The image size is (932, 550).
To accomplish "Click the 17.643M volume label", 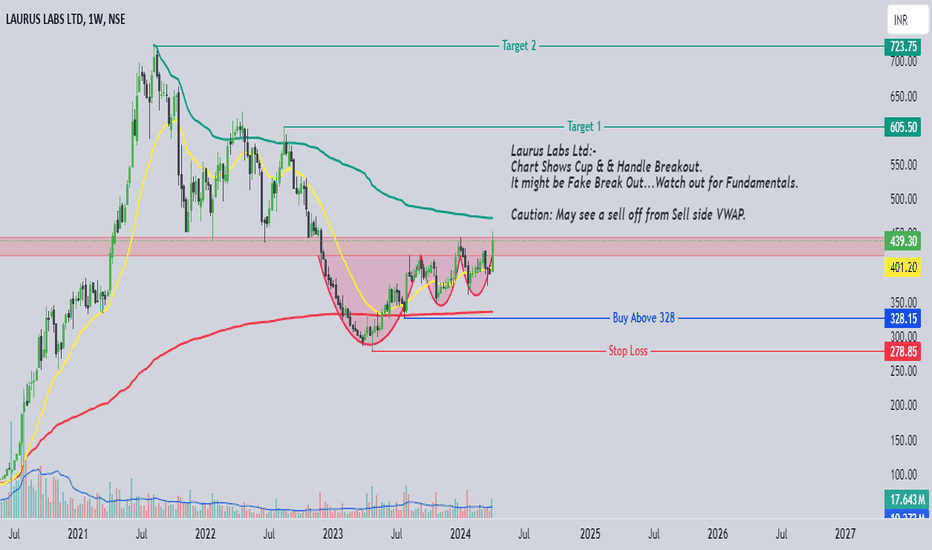I will 906,499.
